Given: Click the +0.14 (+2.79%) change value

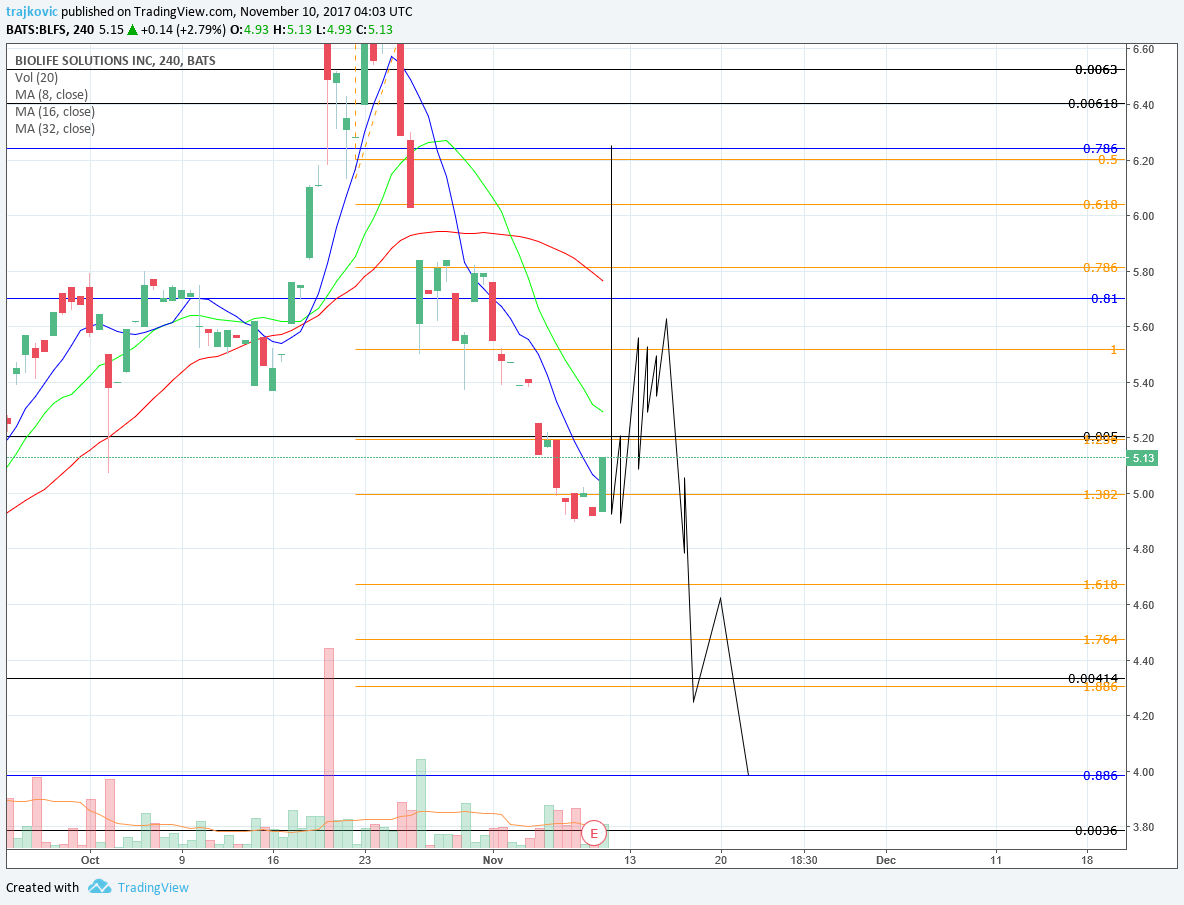Looking at the screenshot, I should pyautogui.click(x=183, y=29).
